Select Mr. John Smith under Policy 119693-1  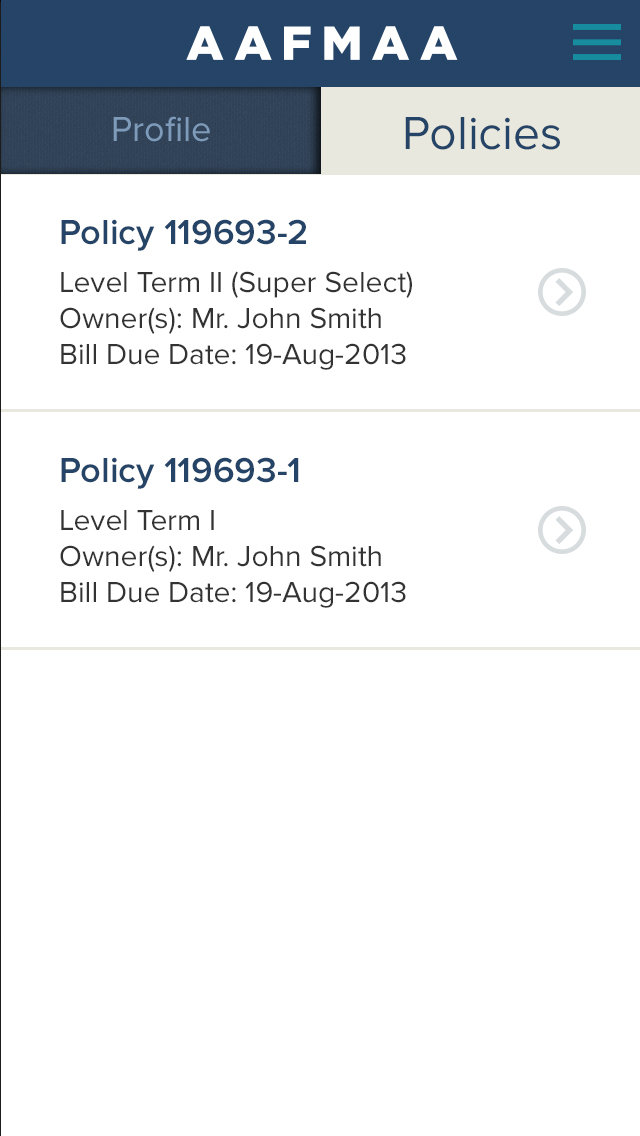[x=287, y=557]
